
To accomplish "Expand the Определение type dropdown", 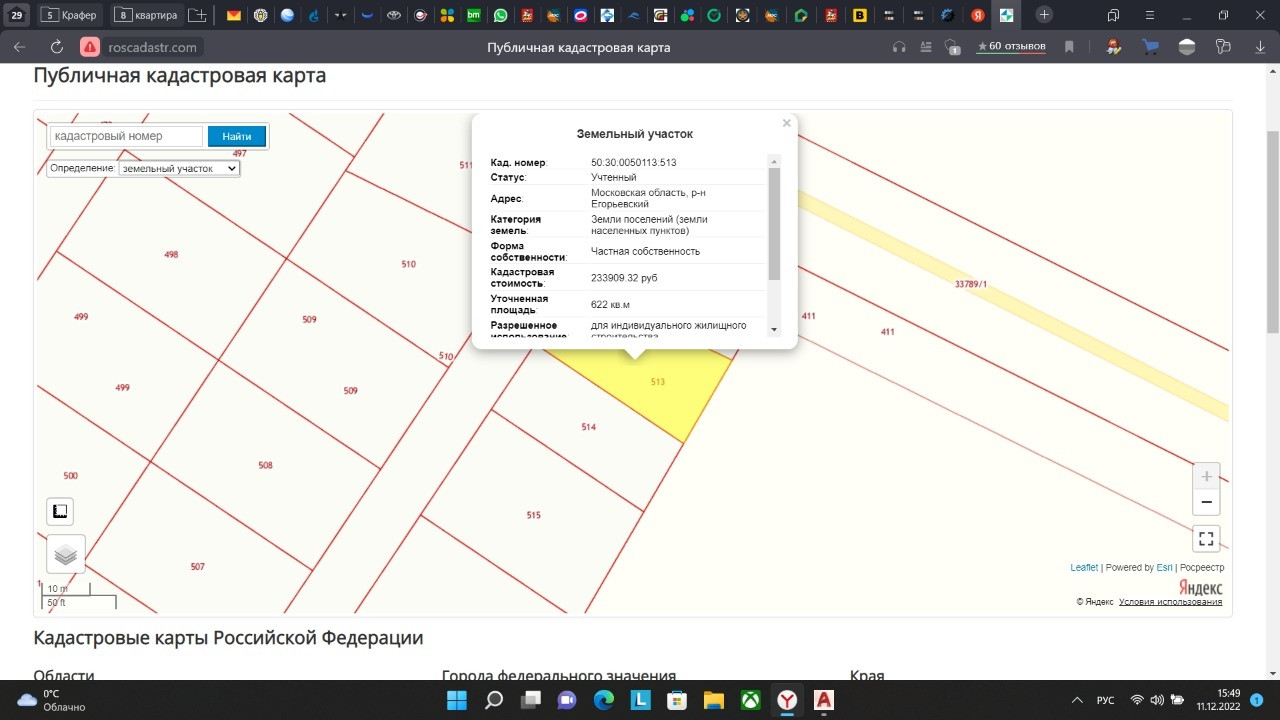I will pyautogui.click(x=178, y=168).
